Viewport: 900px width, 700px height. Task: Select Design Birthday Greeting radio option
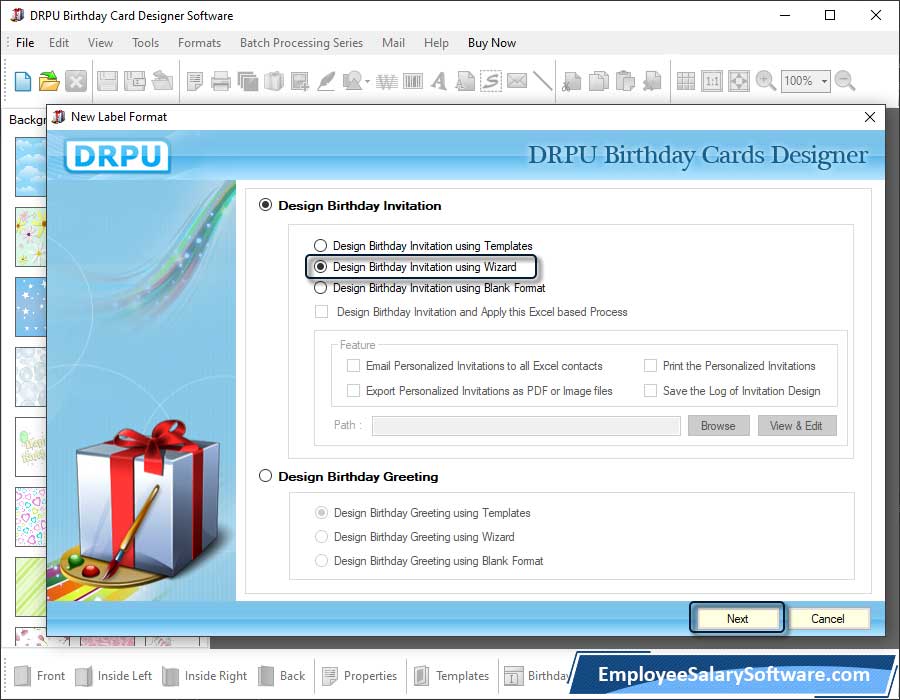pos(266,477)
